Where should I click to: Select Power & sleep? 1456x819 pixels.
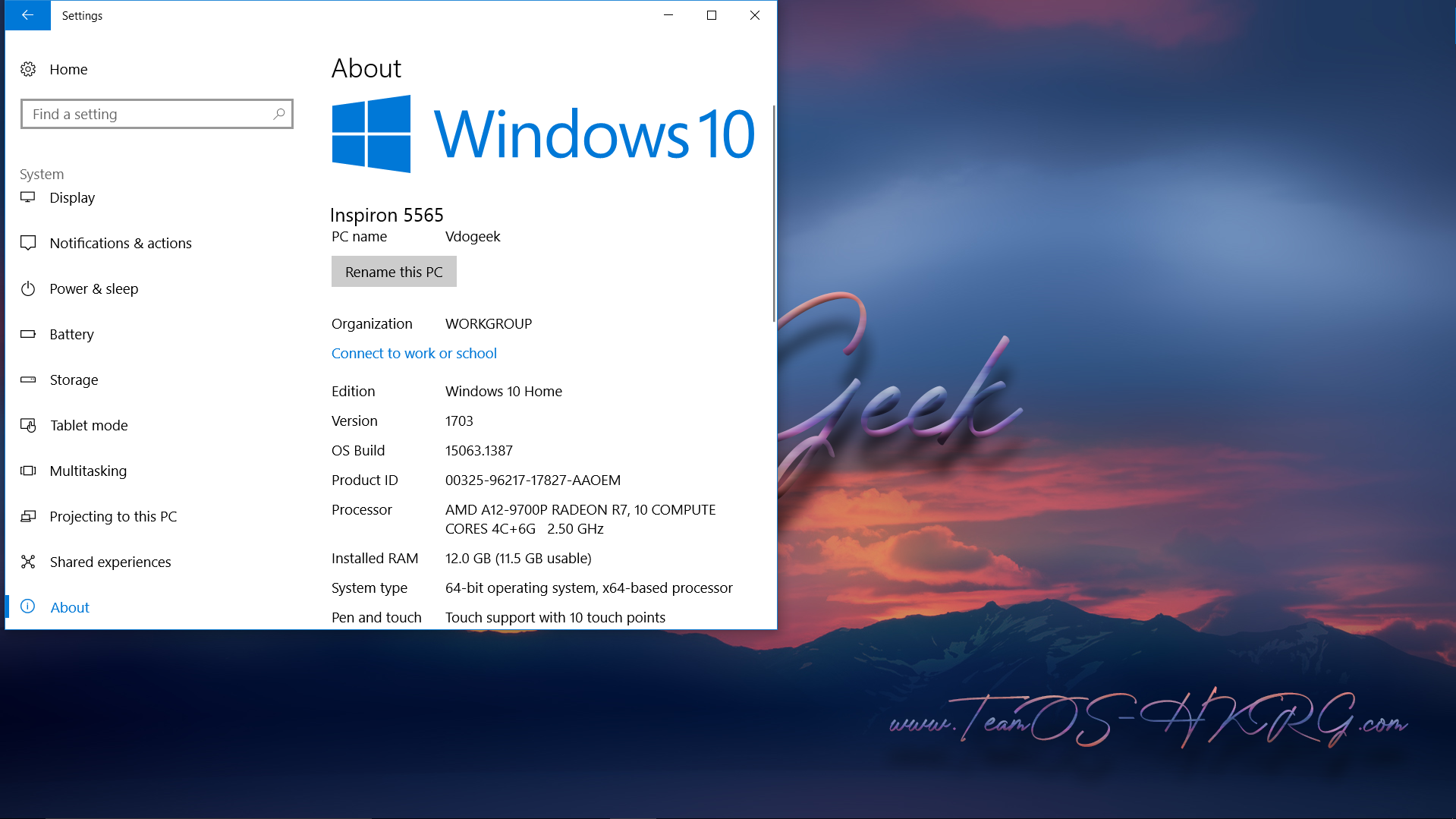coord(94,288)
